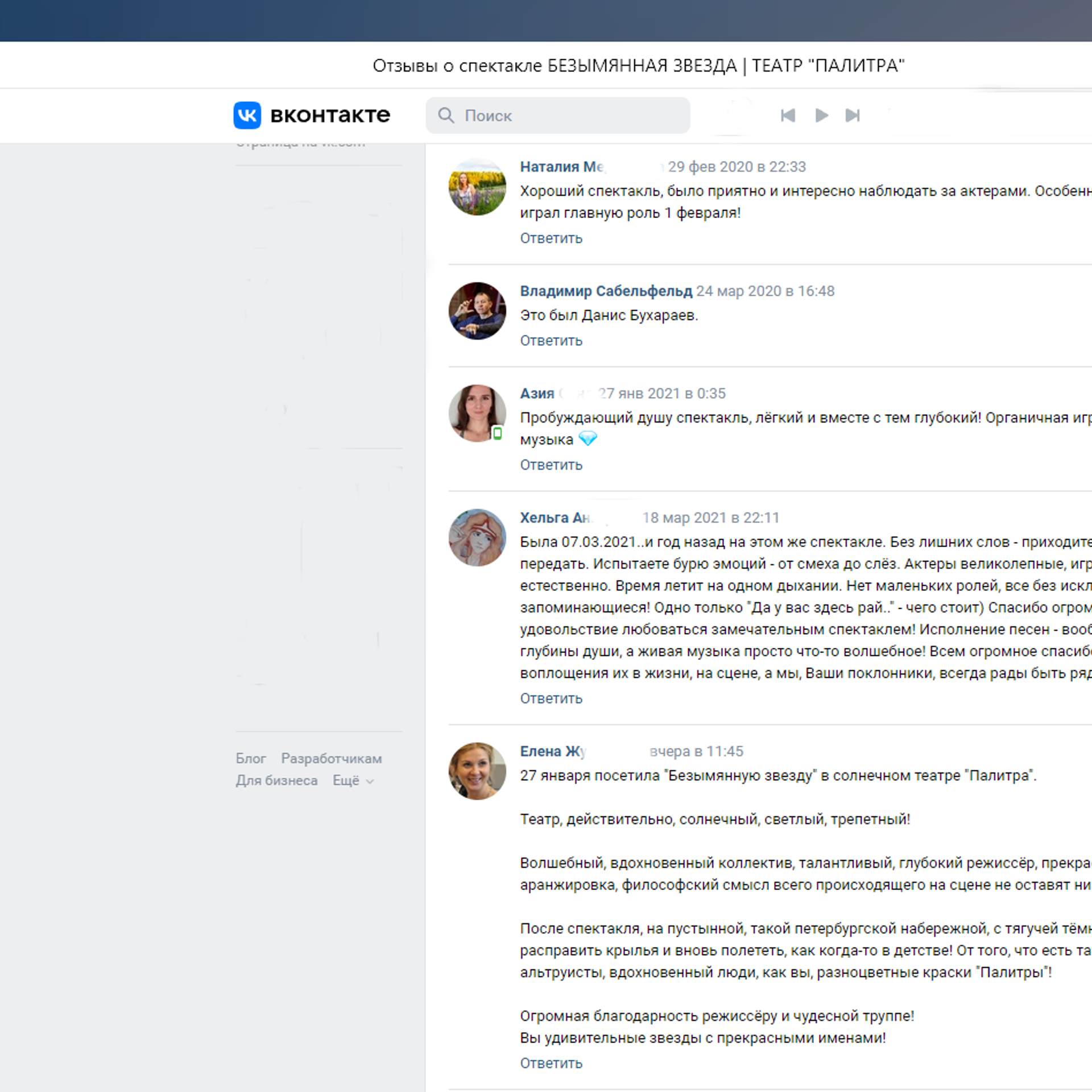Viewport: 1092px width, 1092px height.
Task: Click the blue VK logo icon
Action: pyautogui.click(x=247, y=115)
